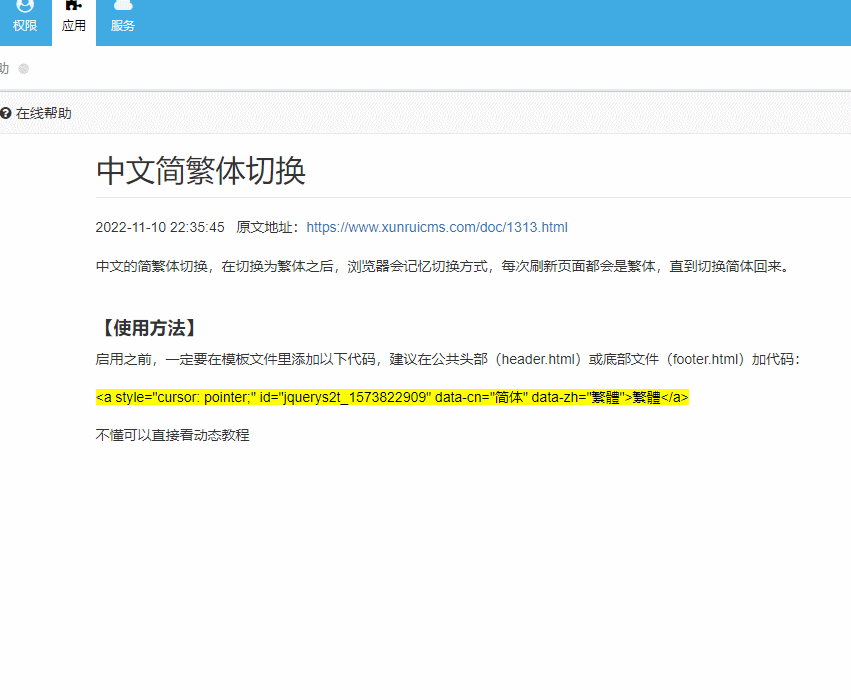Click the date 2022-11-10 22:35:45
This screenshot has width=851, height=700.
[160, 227]
